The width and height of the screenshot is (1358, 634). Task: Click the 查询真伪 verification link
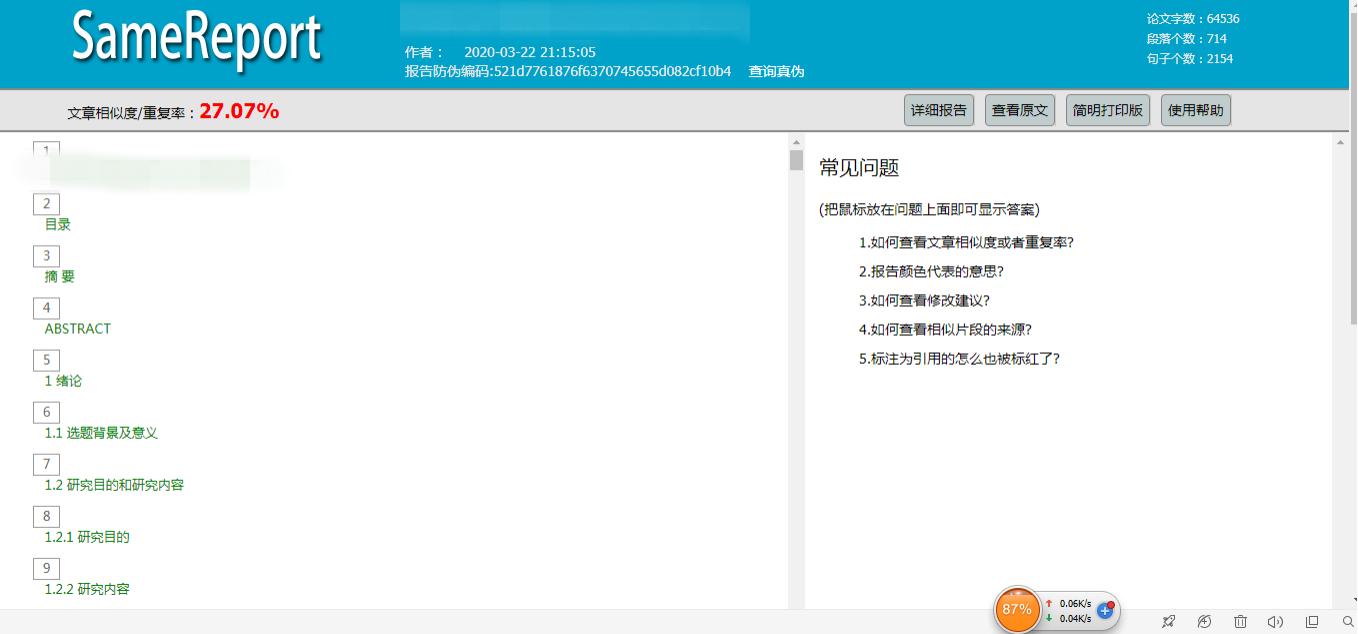coord(775,71)
